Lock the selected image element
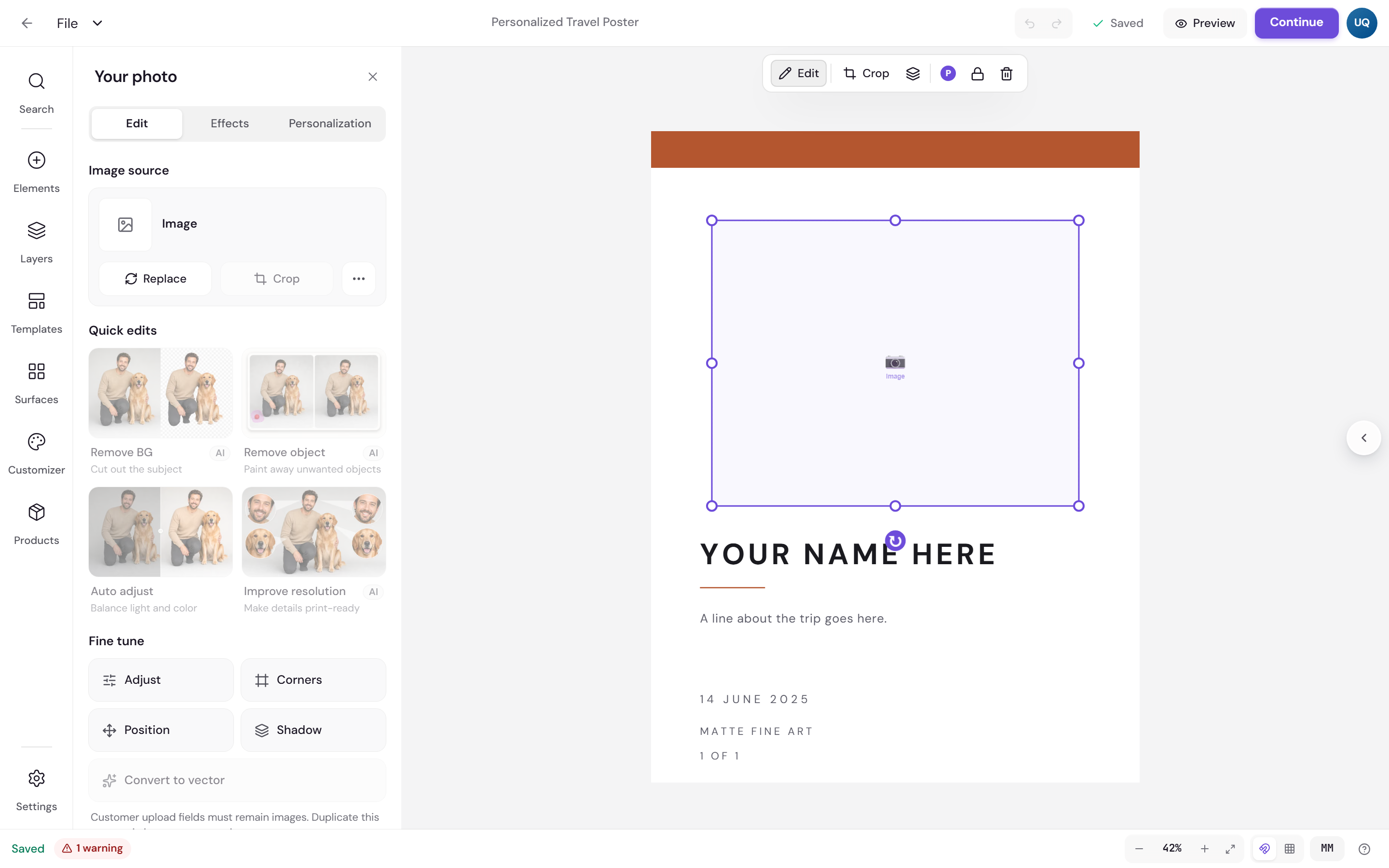1389x868 pixels. [978, 73]
